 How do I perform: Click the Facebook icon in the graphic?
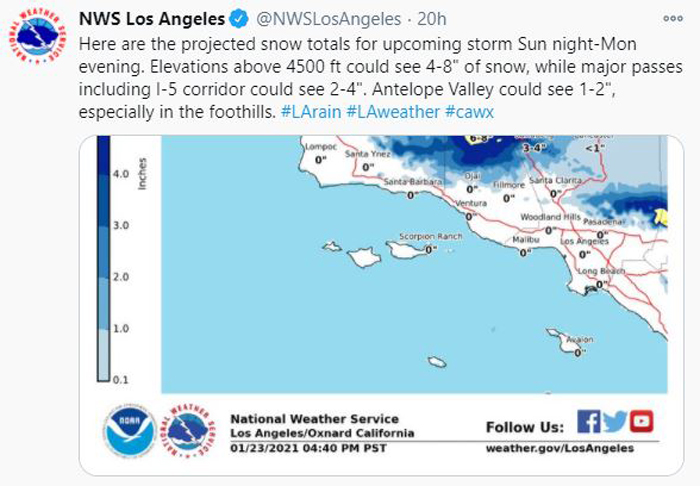click(588, 422)
